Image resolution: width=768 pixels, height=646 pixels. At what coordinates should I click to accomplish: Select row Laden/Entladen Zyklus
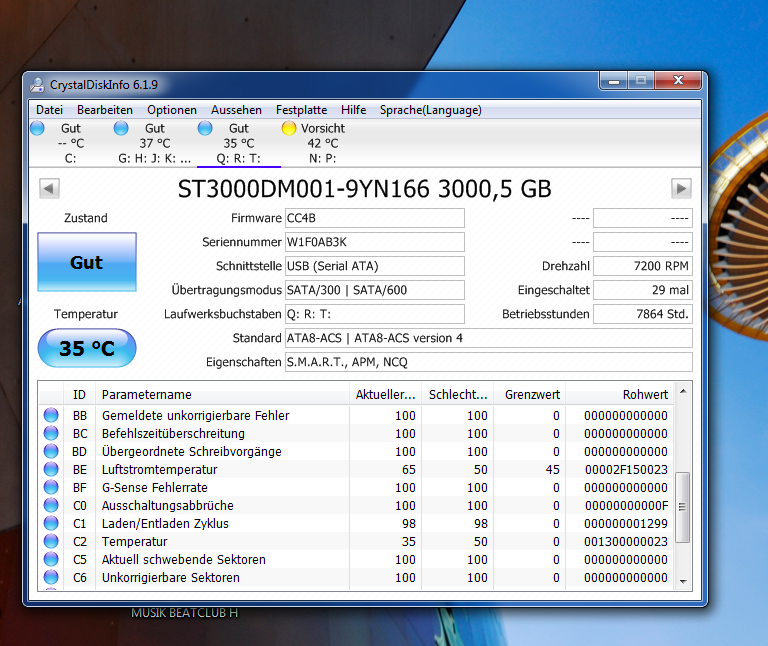[356, 523]
